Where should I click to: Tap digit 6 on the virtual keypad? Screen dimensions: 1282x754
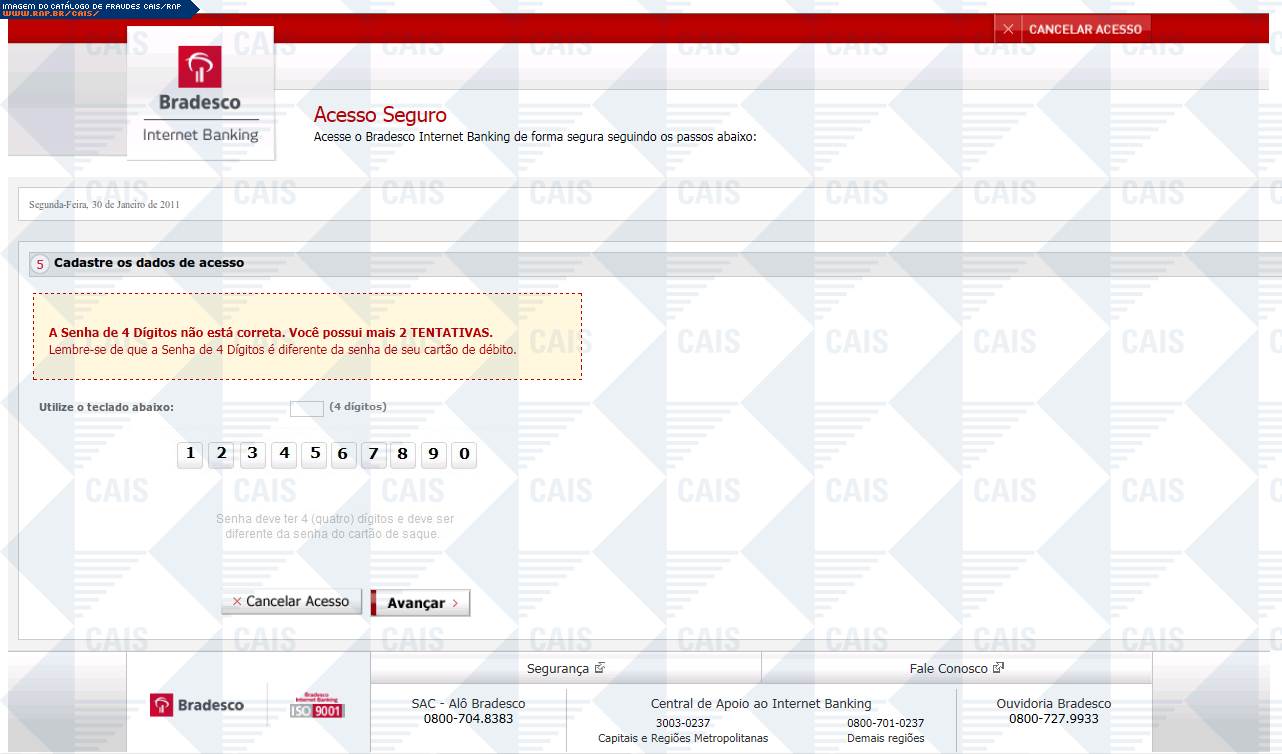(x=342, y=455)
